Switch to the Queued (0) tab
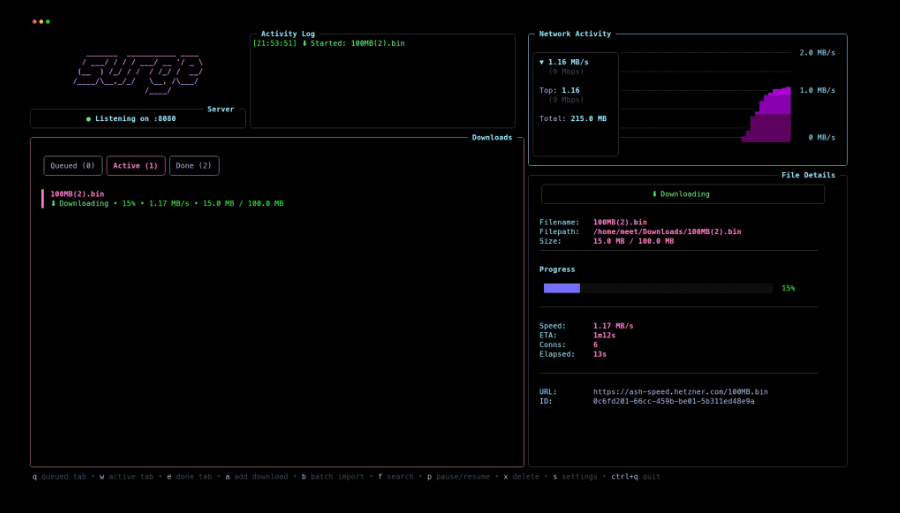The width and height of the screenshot is (900, 513). pos(73,166)
